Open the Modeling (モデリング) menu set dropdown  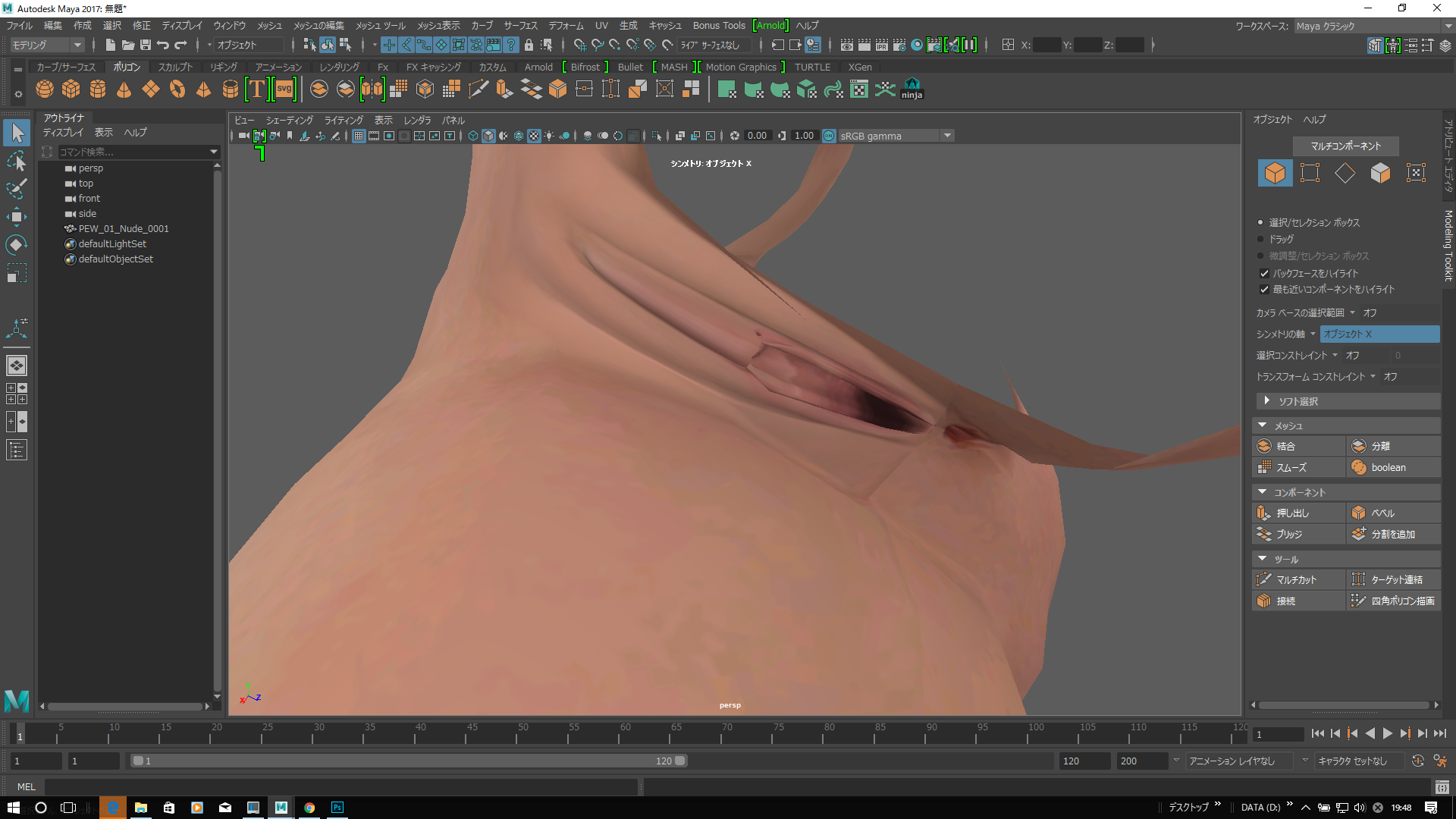pyautogui.click(x=47, y=45)
